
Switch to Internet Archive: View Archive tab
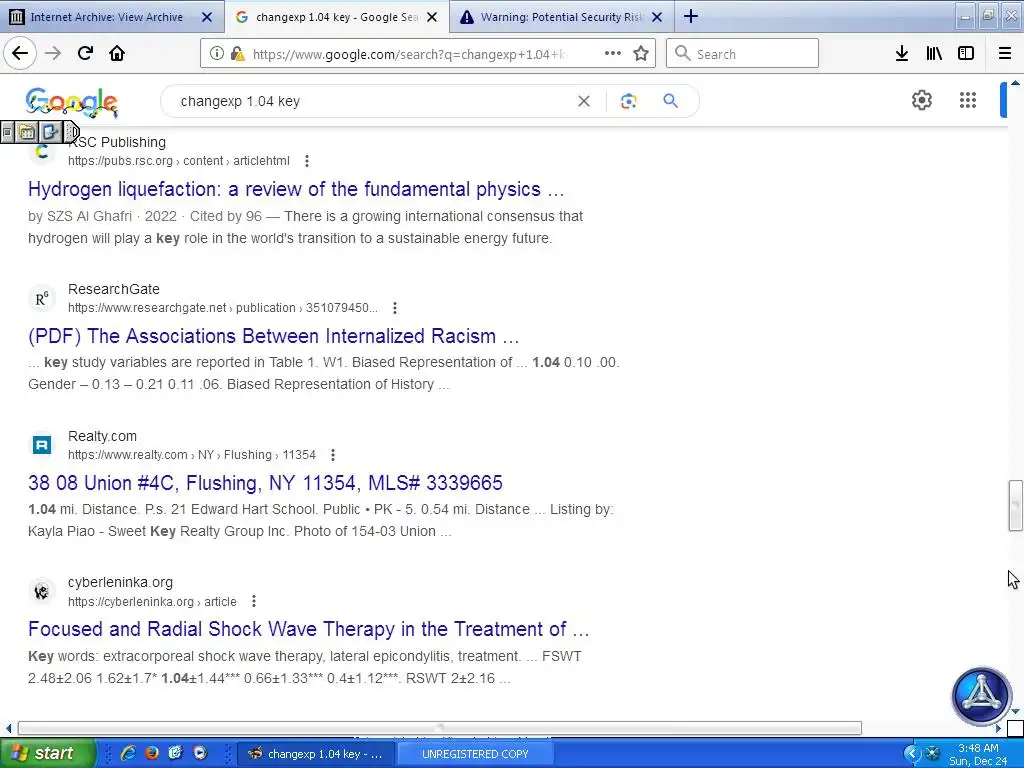[106, 17]
